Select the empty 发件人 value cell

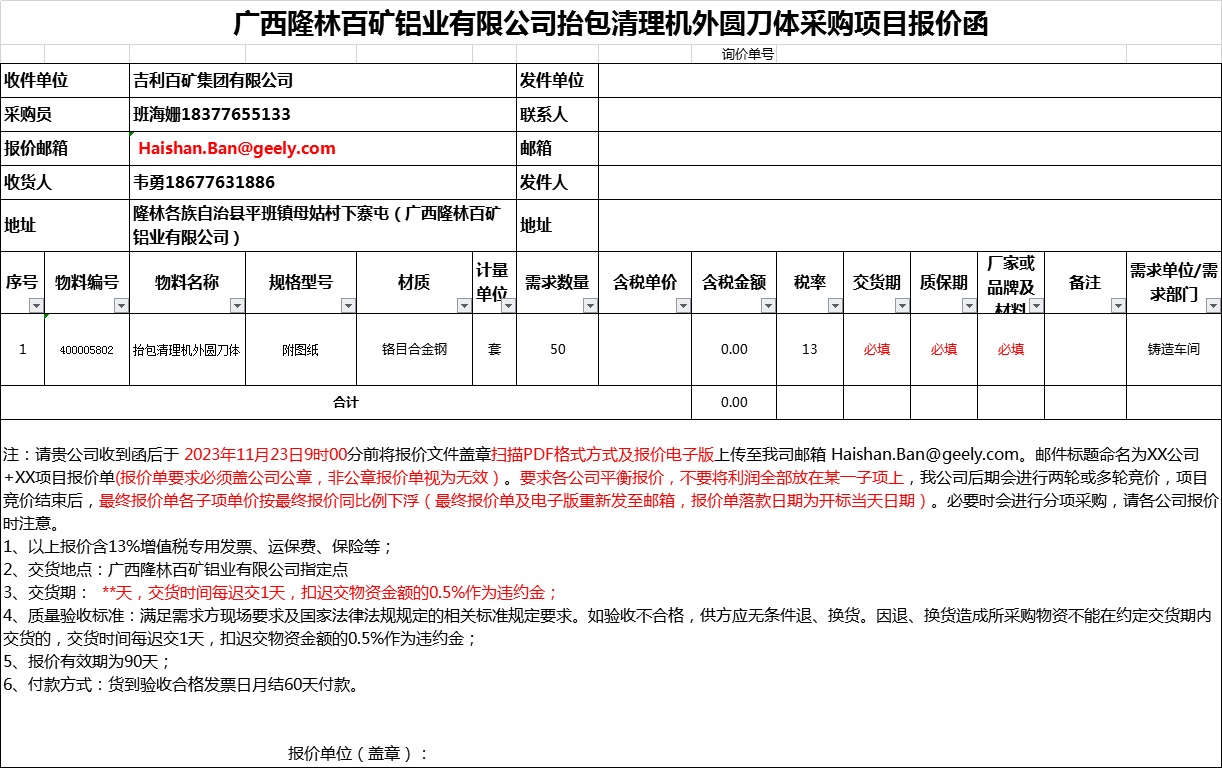click(909, 182)
